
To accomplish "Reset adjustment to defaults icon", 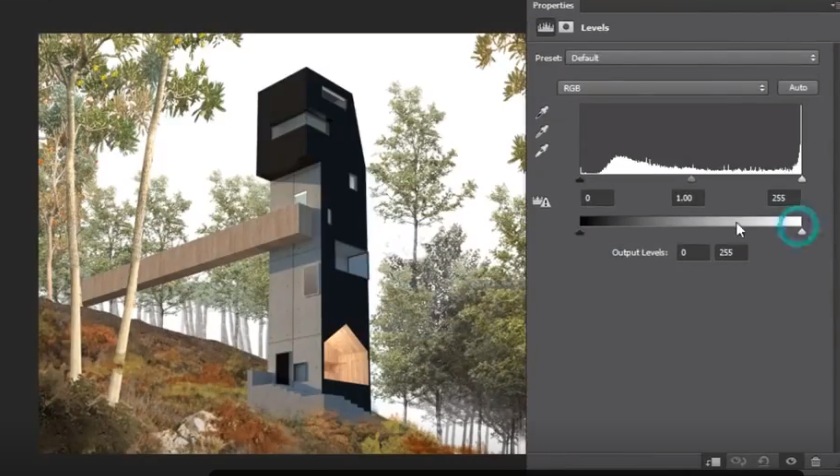I will coord(764,461).
